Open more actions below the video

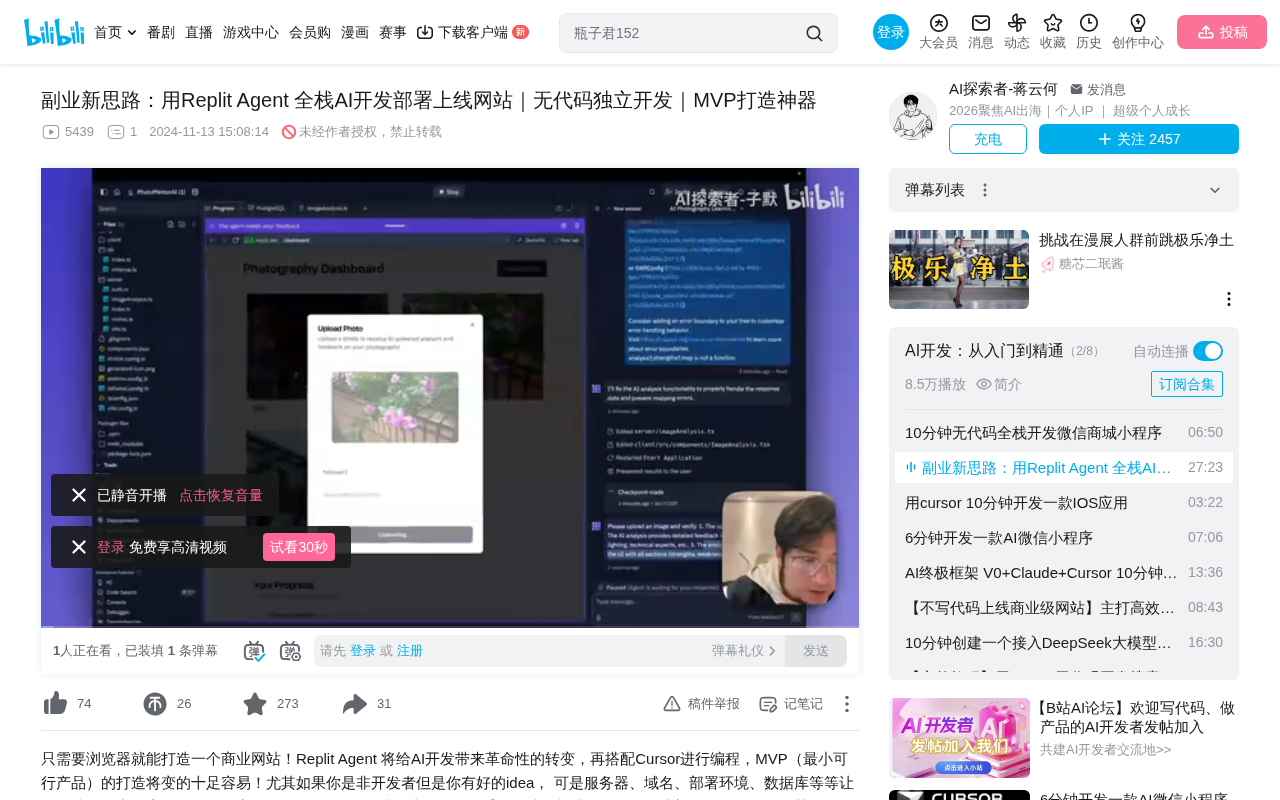coord(847,704)
